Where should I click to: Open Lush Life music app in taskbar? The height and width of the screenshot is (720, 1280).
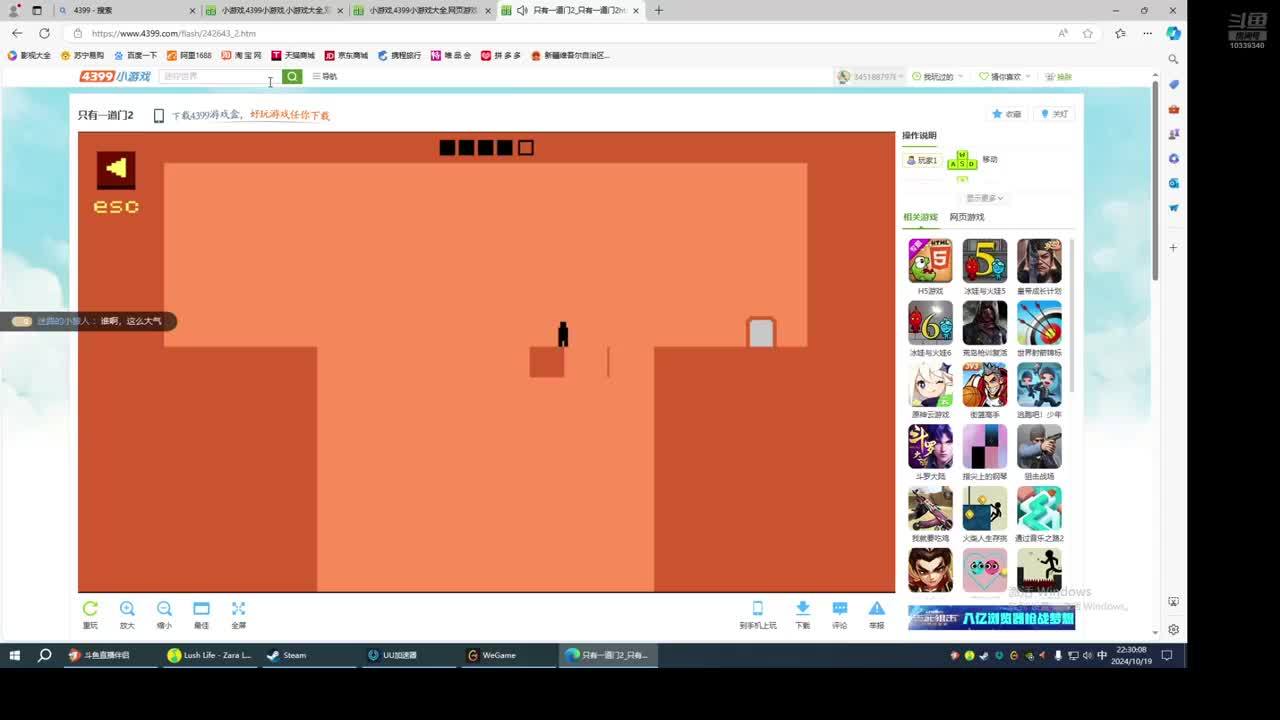coord(209,655)
